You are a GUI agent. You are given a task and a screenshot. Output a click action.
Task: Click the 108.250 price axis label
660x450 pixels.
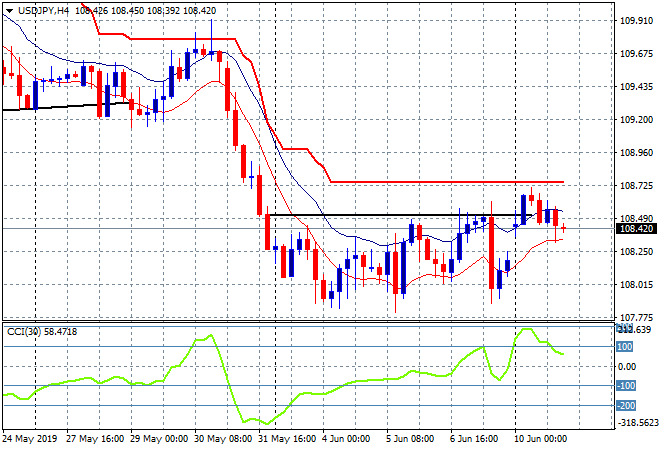pos(636,251)
